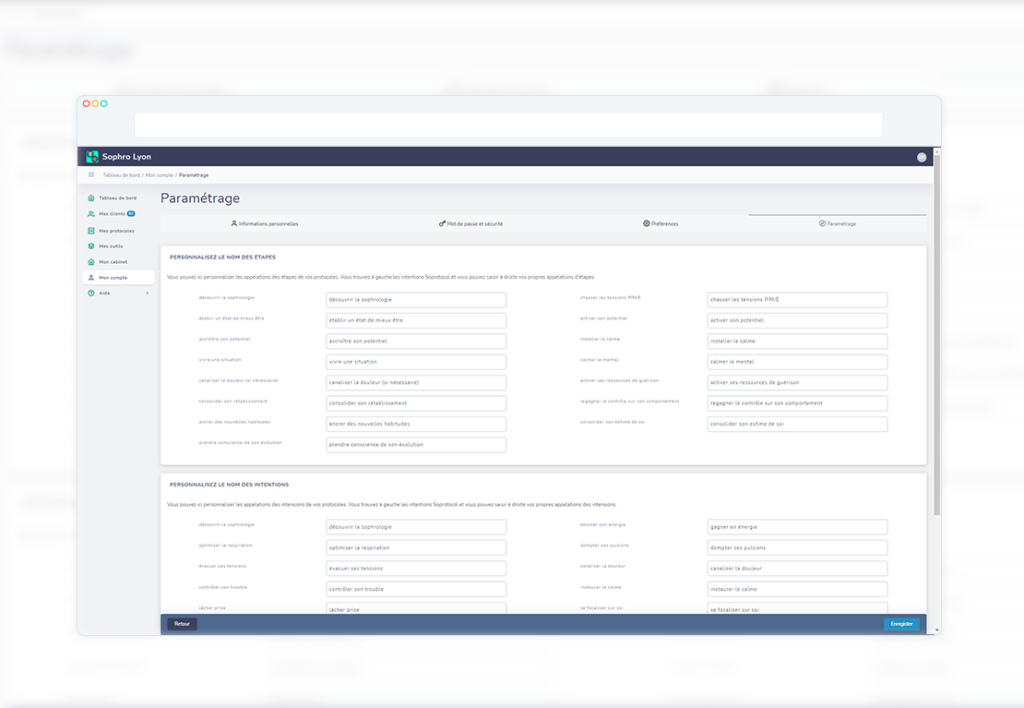Select Mes outils in the sidebar
The image size is (1024, 708).
(x=111, y=246)
